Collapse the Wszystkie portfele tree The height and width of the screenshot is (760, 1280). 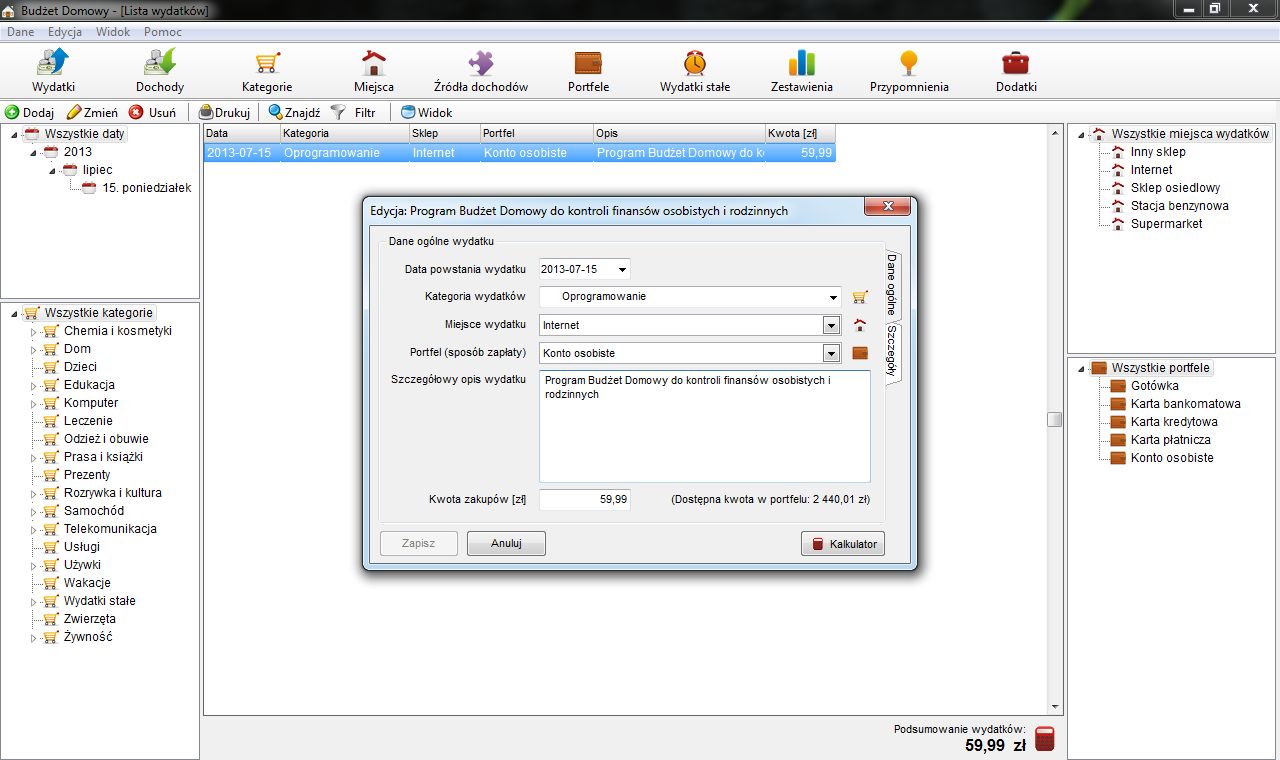[x=1082, y=368]
